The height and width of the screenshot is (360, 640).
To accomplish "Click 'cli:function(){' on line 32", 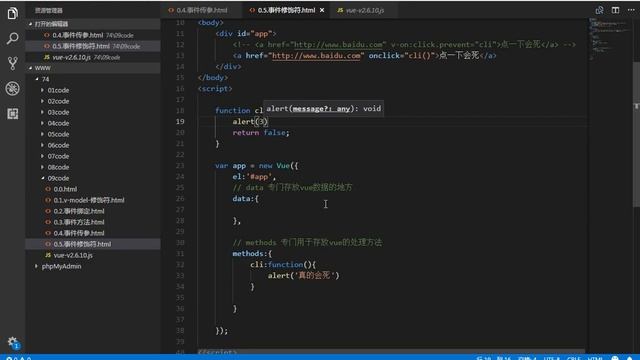I will [283, 265].
